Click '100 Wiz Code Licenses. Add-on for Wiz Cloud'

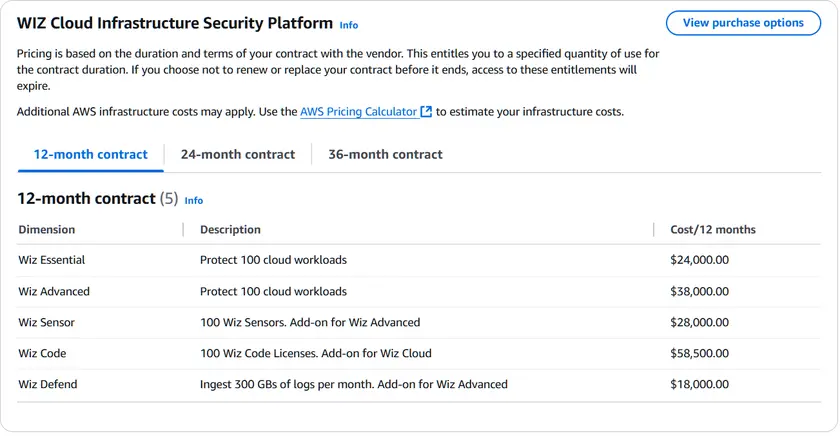point(316,354)
